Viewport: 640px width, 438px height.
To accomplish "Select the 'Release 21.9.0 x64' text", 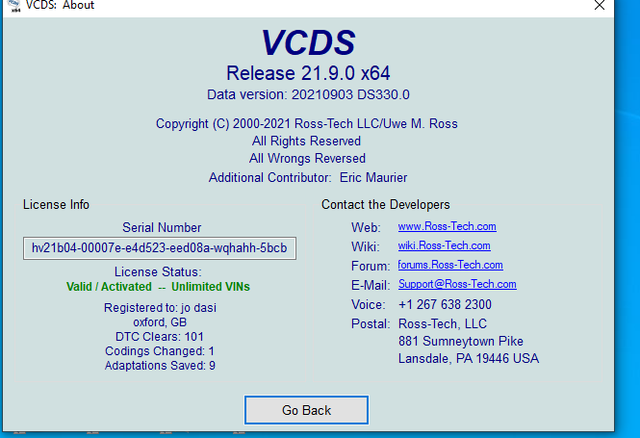I will click(x=308, y=73).
